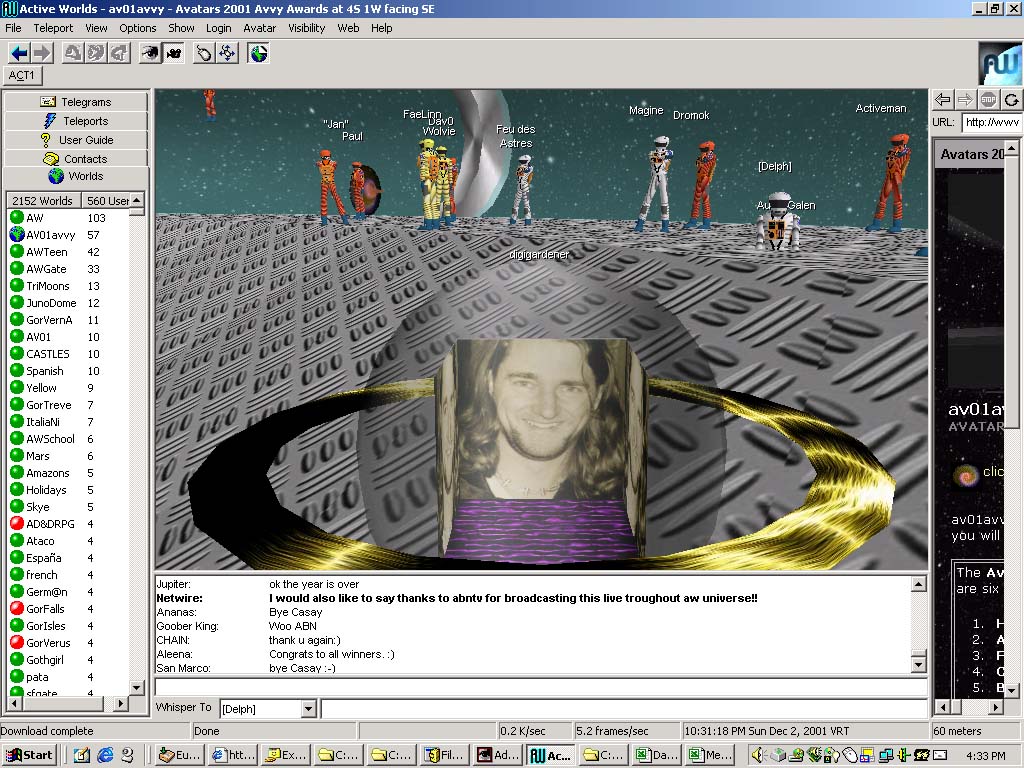
Task: Click the four-arrow avatar movement icon
Action: pyautogui.click(x=227, y=53)
